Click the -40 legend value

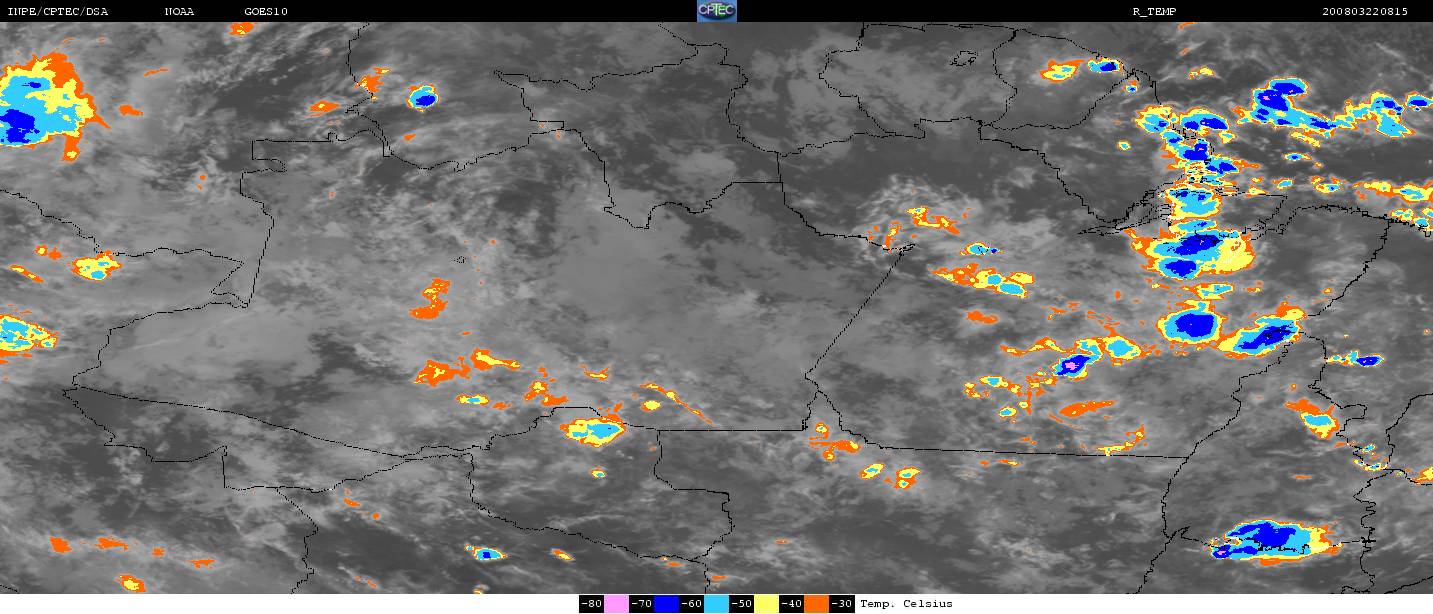(x=792, y=604)
